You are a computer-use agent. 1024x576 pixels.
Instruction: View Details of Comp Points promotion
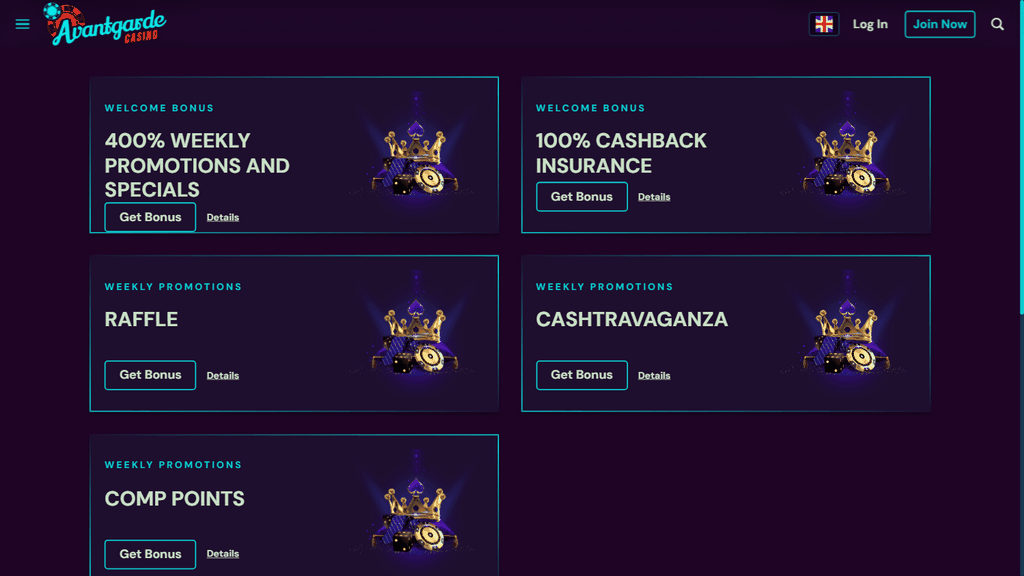223,554
